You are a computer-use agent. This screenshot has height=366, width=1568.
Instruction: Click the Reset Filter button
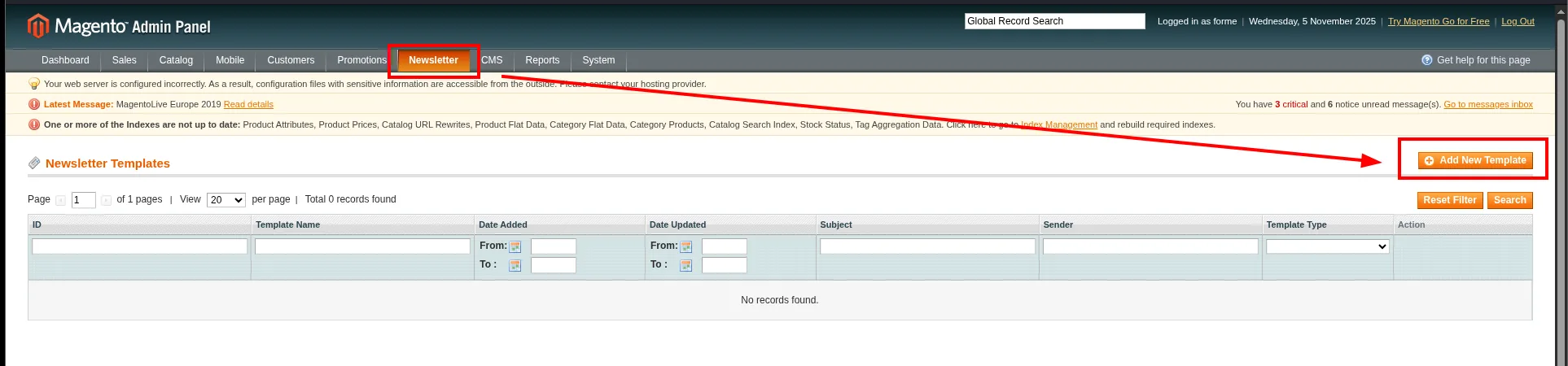coord(1450,200)
